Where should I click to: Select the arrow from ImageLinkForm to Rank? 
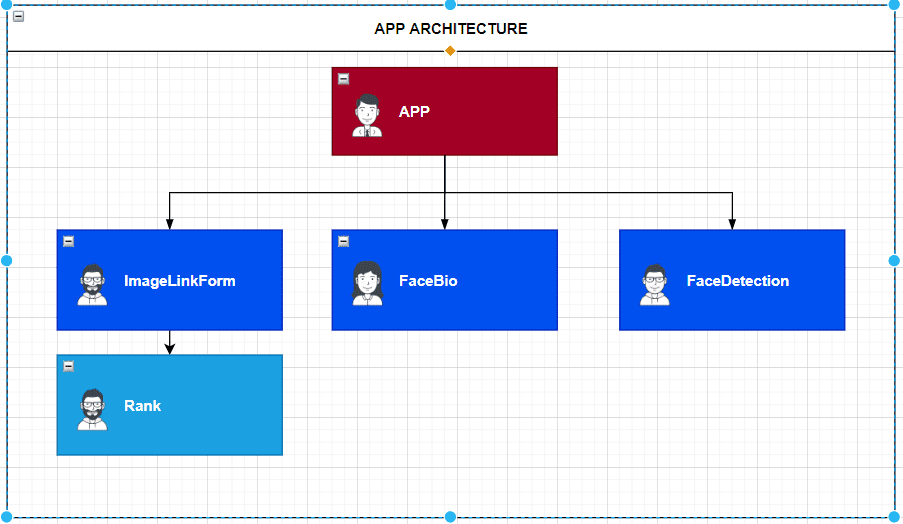click(x=170, y=340)
